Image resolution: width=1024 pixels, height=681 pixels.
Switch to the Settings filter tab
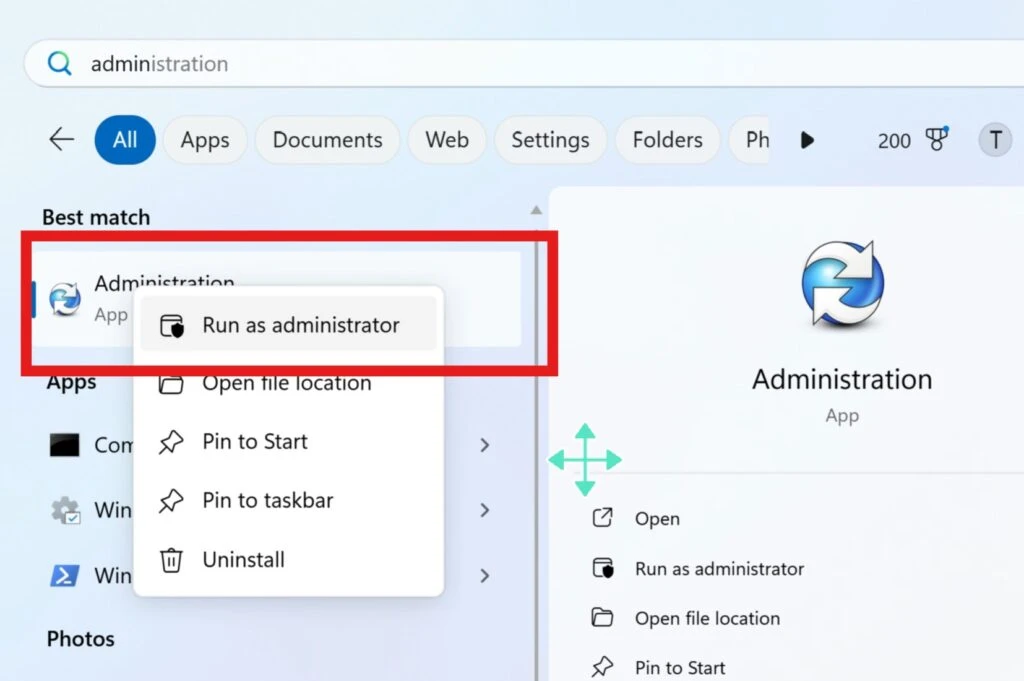click(x=550, y=140)
